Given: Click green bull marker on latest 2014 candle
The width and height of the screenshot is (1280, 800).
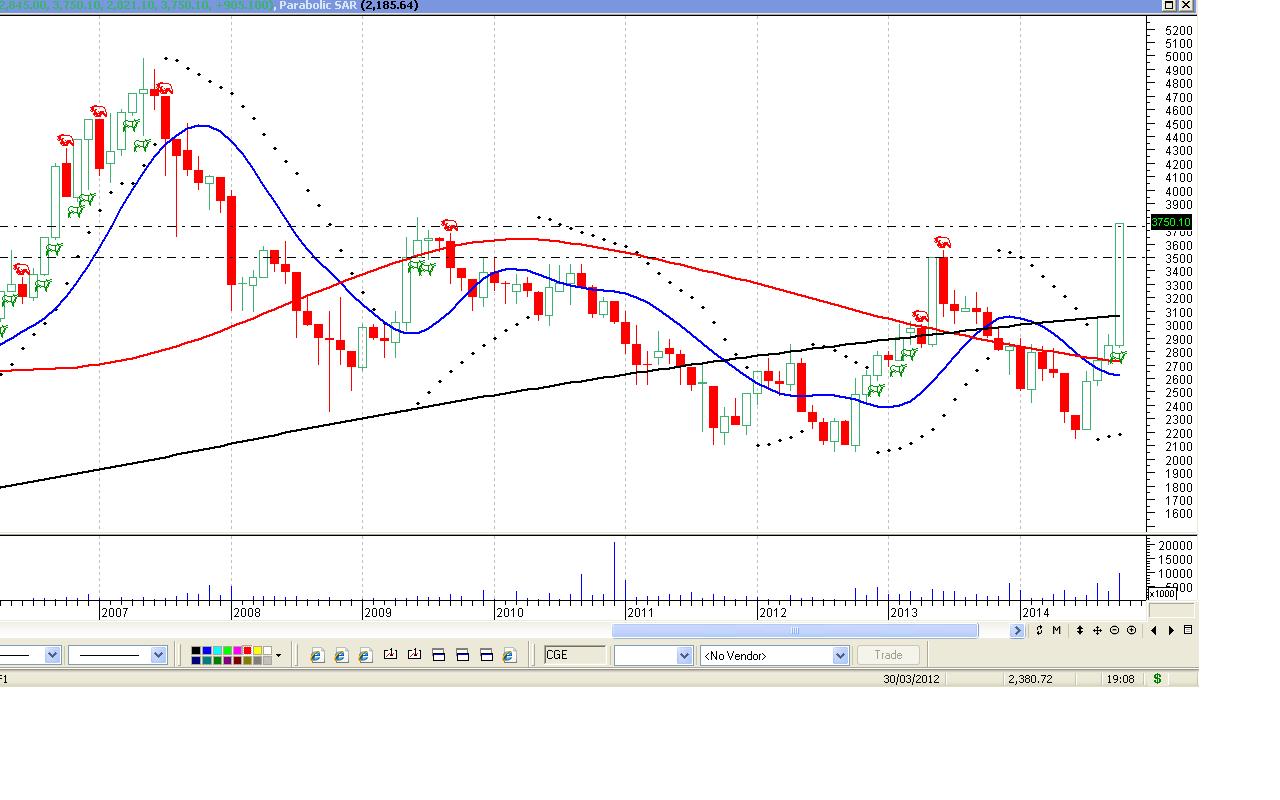Looking at the screenshot, I should [x=1118, y=357].
